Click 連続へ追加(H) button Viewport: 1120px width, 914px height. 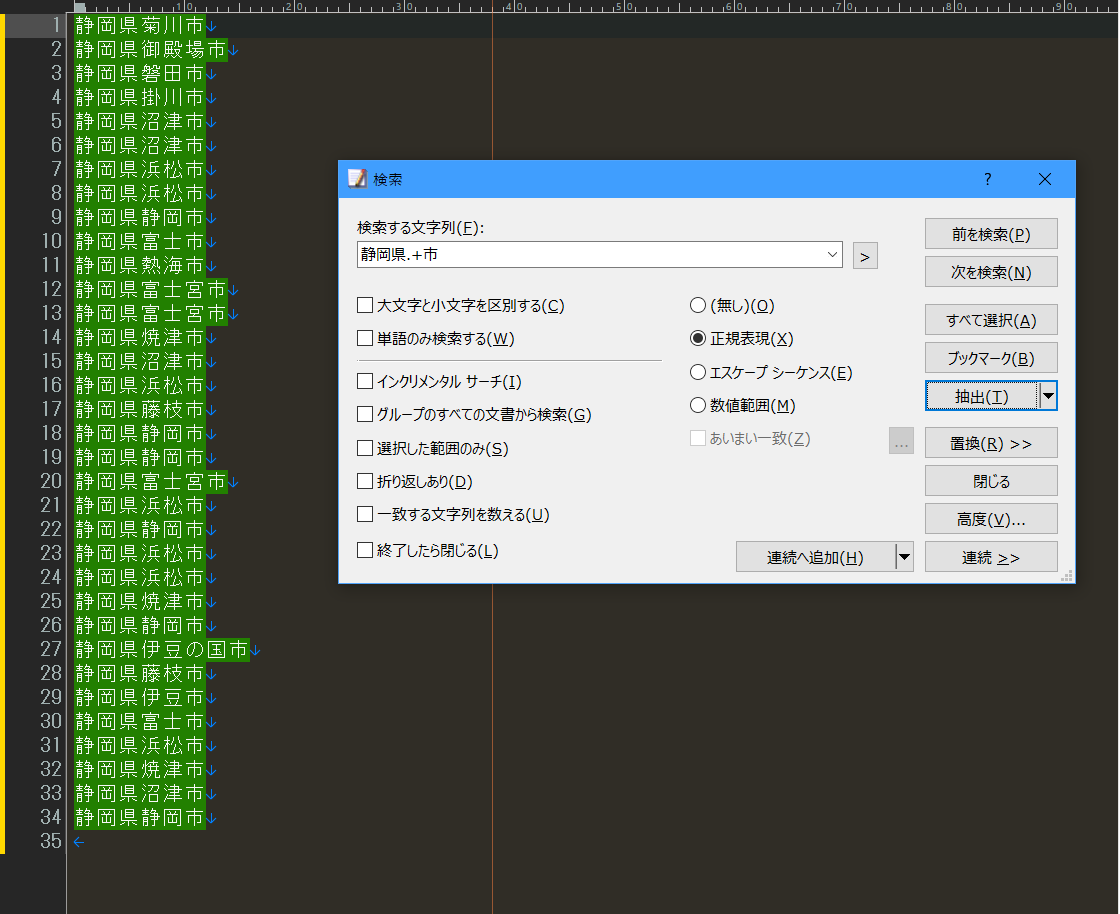[x=816, y=557]
